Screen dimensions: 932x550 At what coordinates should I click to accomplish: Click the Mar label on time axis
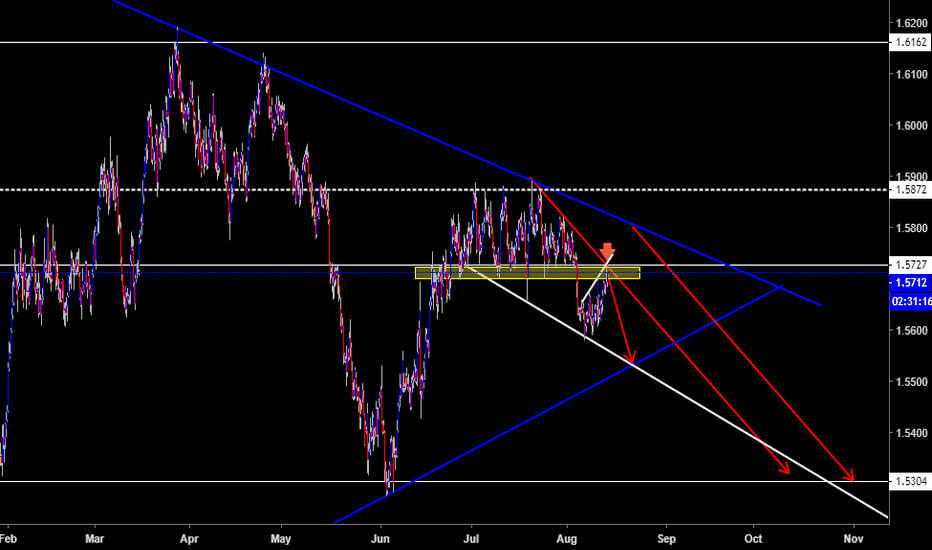[95, 539]
